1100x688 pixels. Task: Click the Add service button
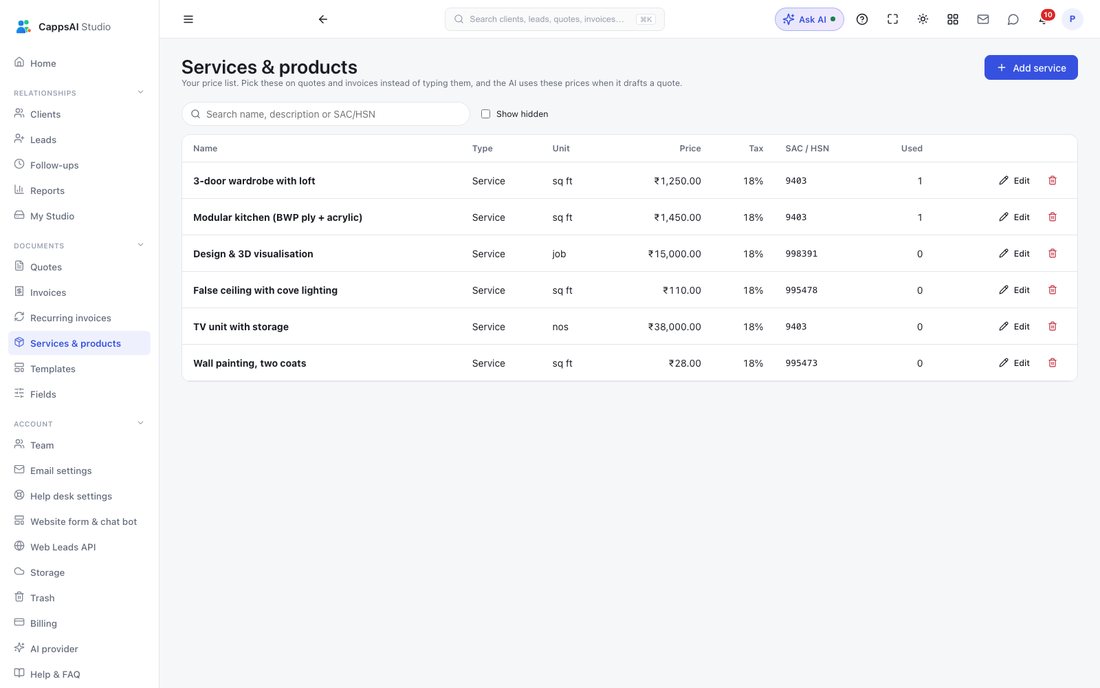pos(1031,68)
